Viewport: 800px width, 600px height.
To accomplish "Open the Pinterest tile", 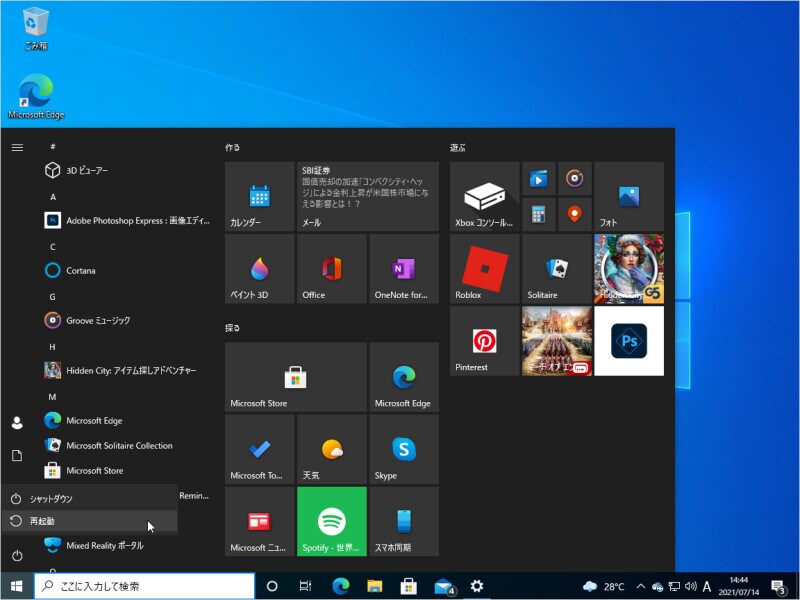I will click(484, 340).
